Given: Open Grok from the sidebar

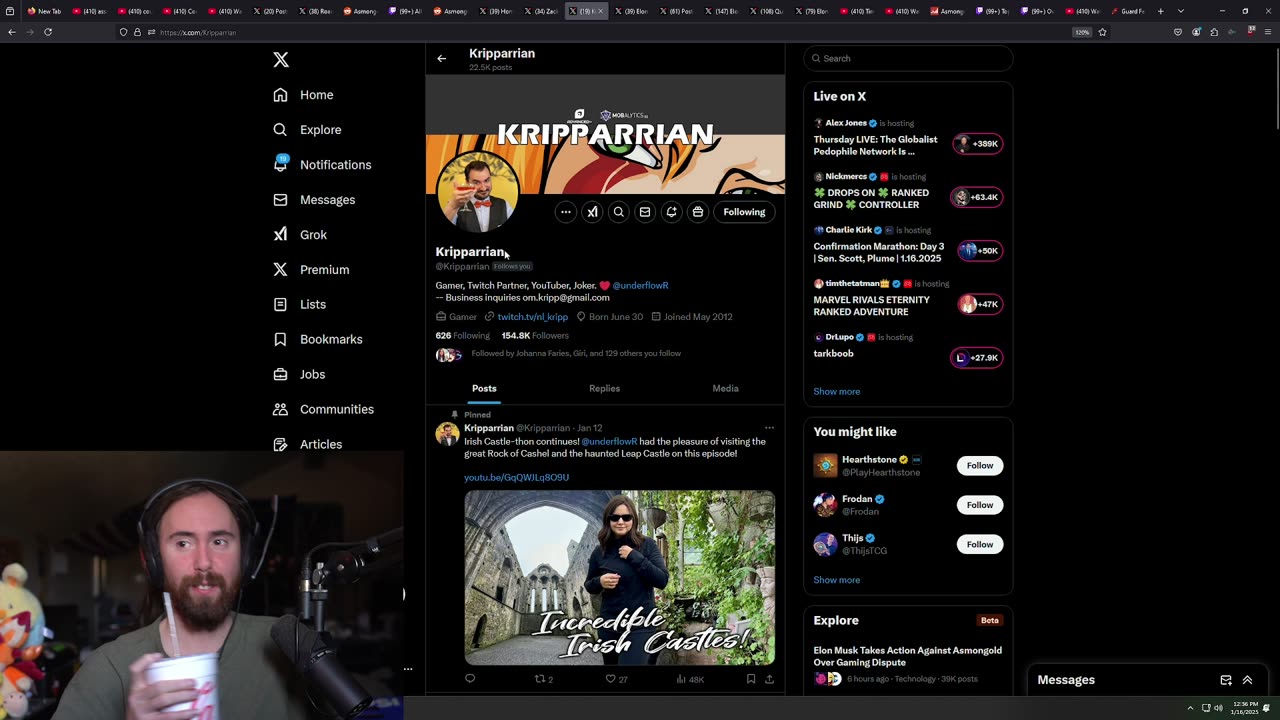Looking at the screenshot, I should [x=300, y=235].
